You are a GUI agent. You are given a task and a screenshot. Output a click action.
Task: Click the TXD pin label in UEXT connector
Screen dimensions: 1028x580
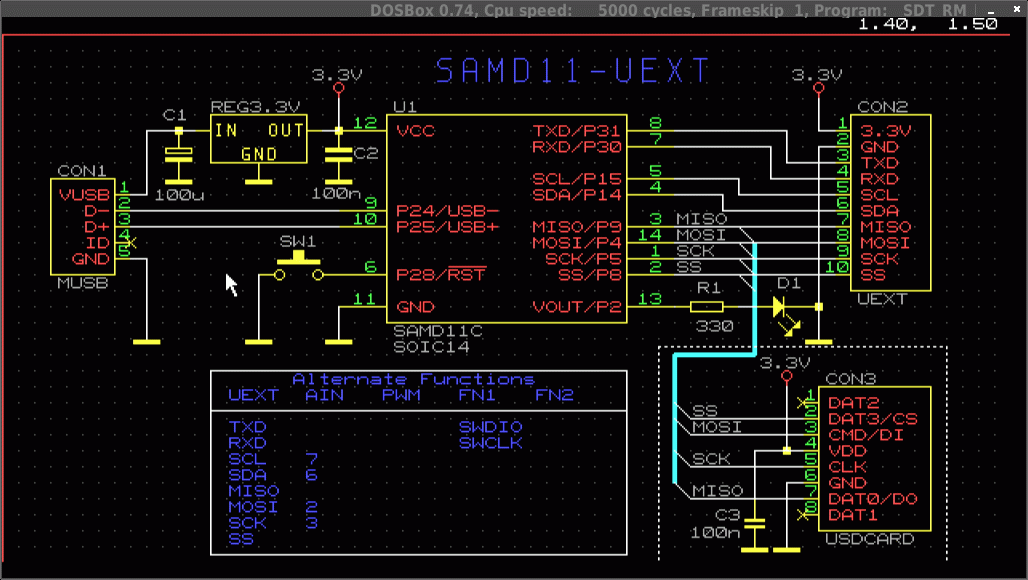[879, 163]
